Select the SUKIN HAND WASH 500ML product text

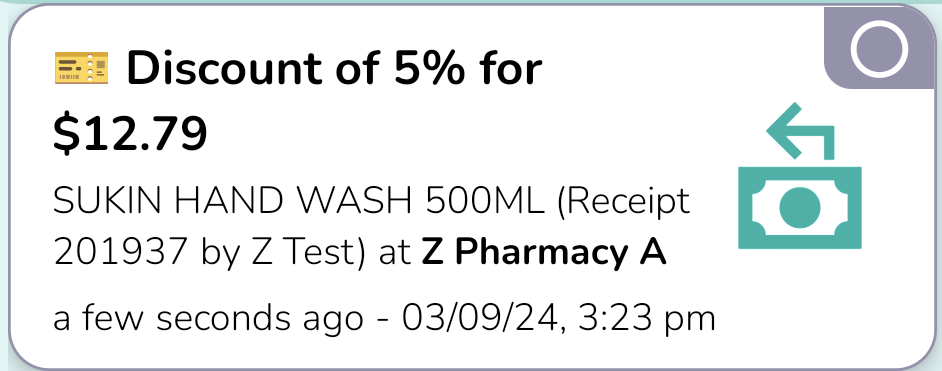(299, 201)
